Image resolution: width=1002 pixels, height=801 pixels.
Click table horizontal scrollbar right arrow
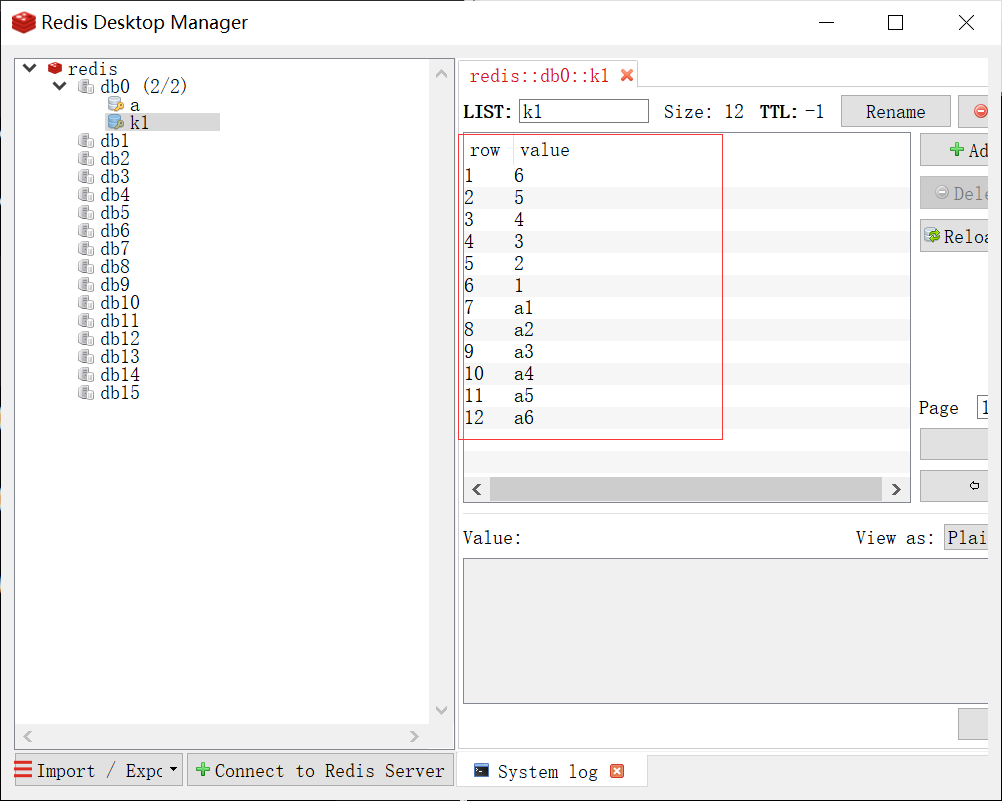[x=896, y=489]
